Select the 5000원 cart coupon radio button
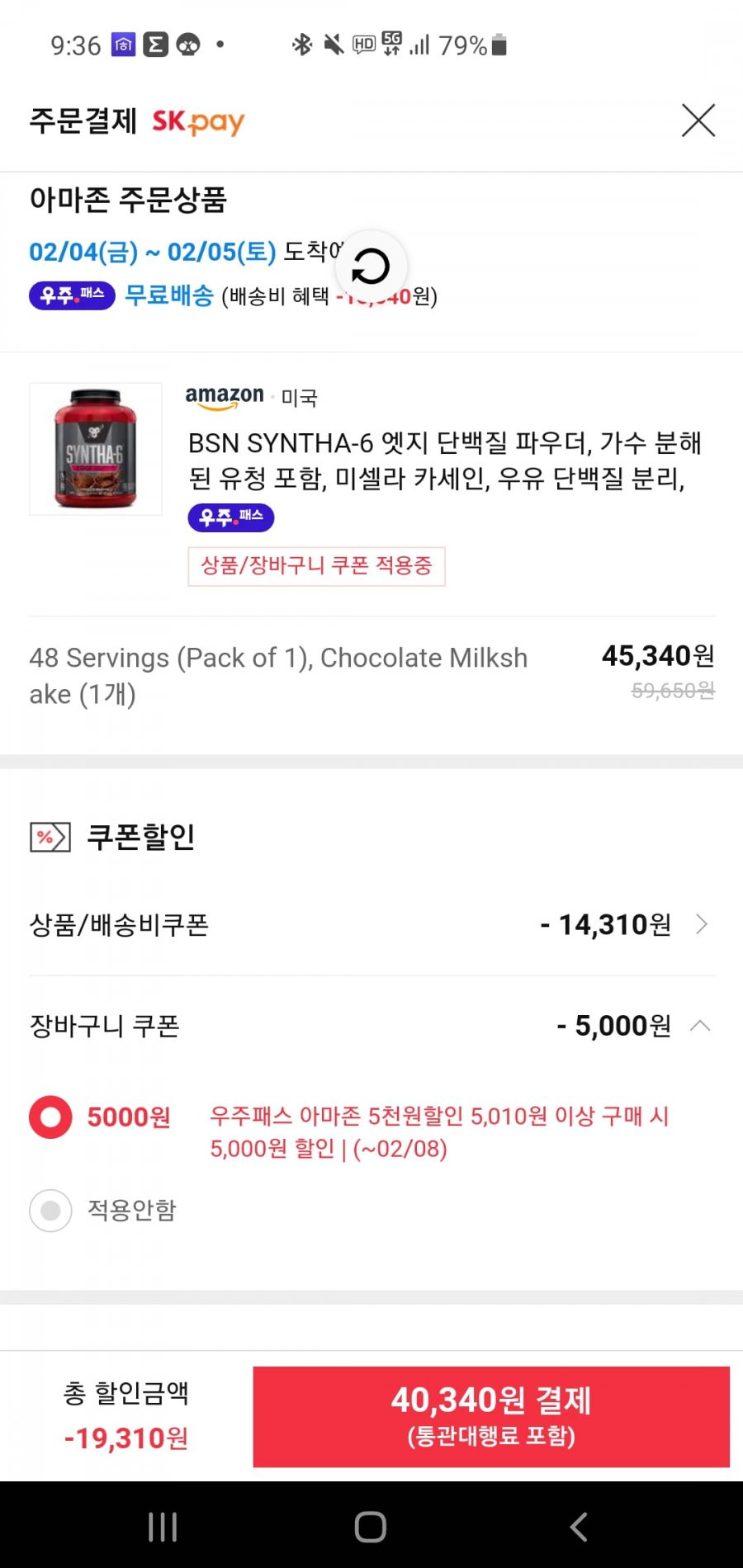This screenshot has height=1568, width=743. 50,1117
